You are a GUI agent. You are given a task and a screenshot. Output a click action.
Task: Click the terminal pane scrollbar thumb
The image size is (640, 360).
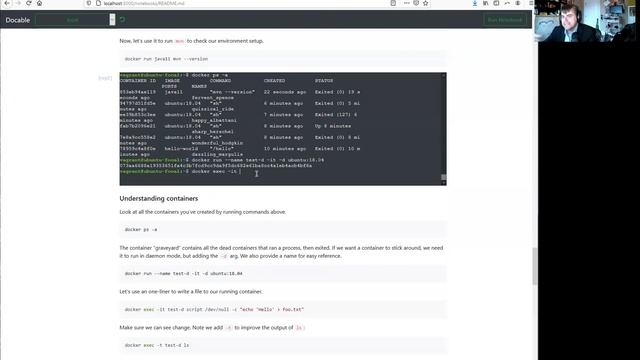[x=444, y=177]
